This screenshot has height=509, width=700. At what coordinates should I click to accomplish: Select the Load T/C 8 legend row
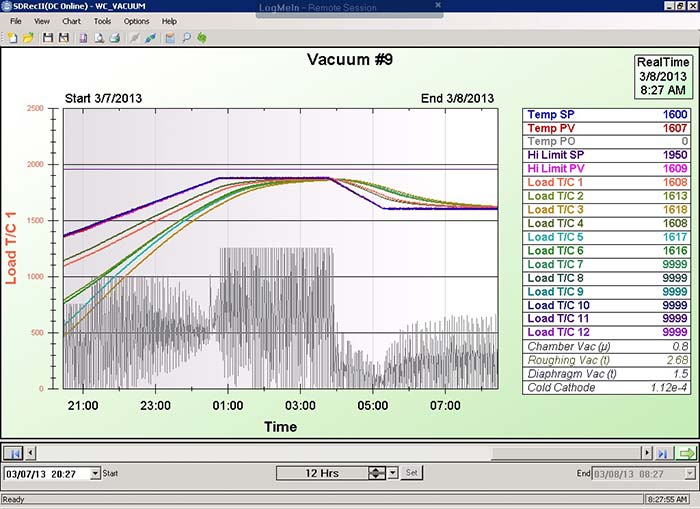coord(606,278)
